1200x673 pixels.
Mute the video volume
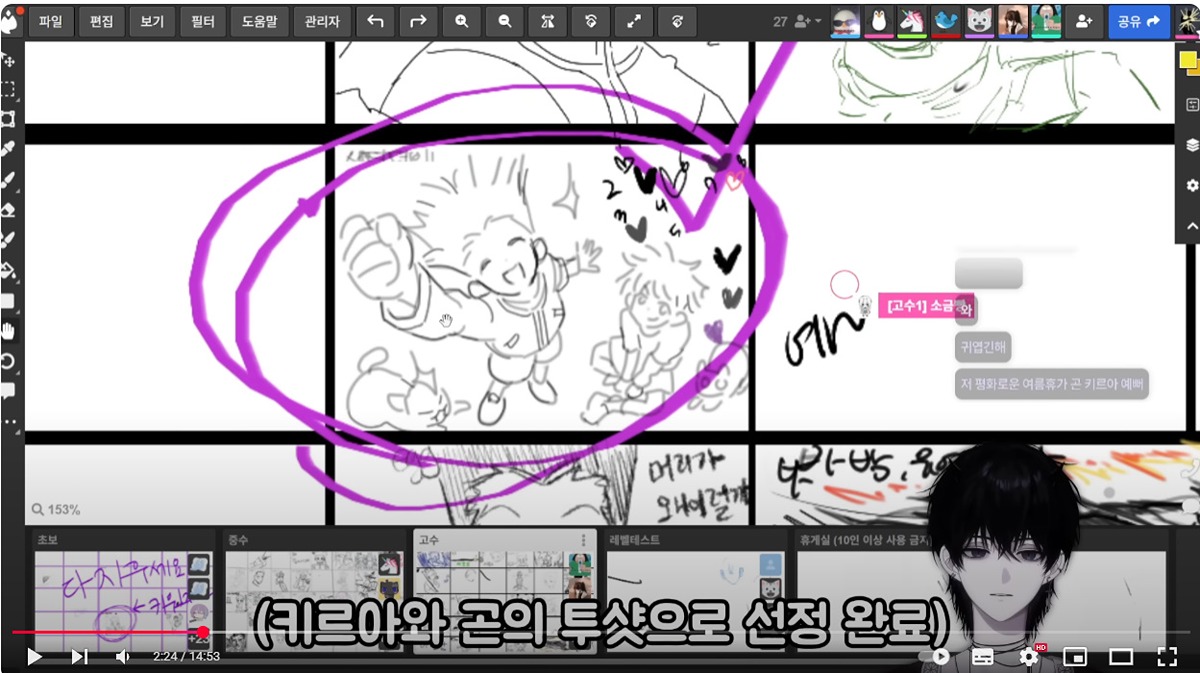tap(123, 657)
